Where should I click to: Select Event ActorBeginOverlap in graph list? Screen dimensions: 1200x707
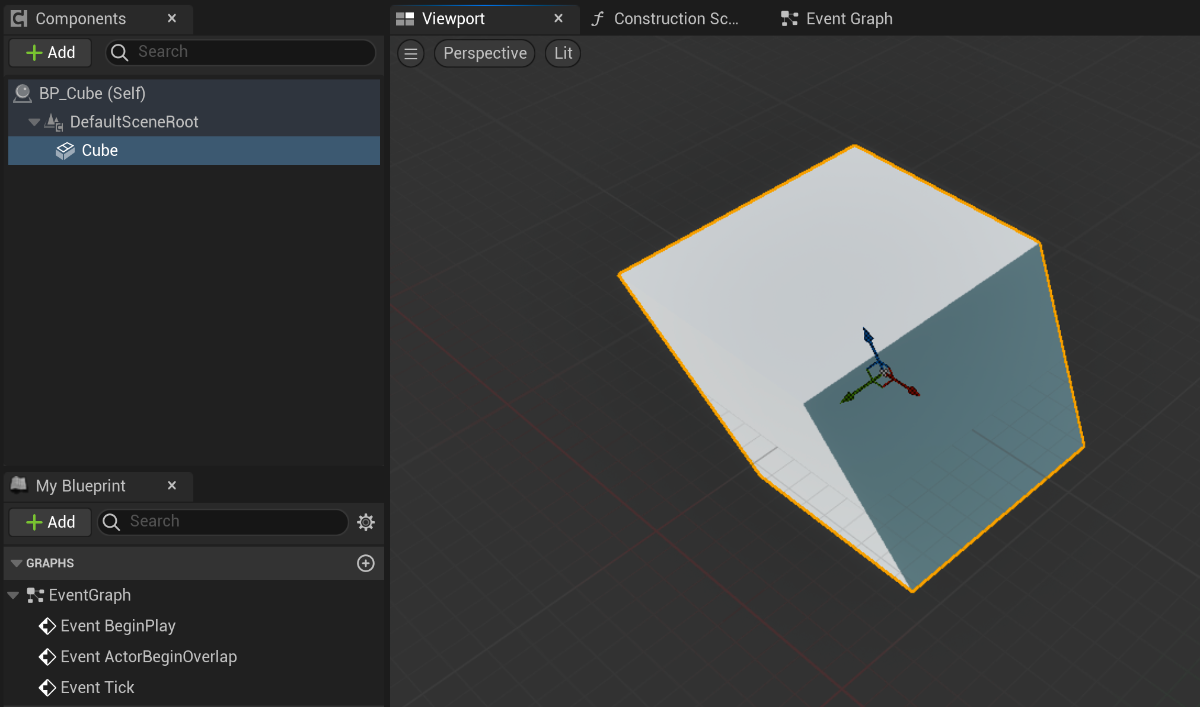click(148, 657)
